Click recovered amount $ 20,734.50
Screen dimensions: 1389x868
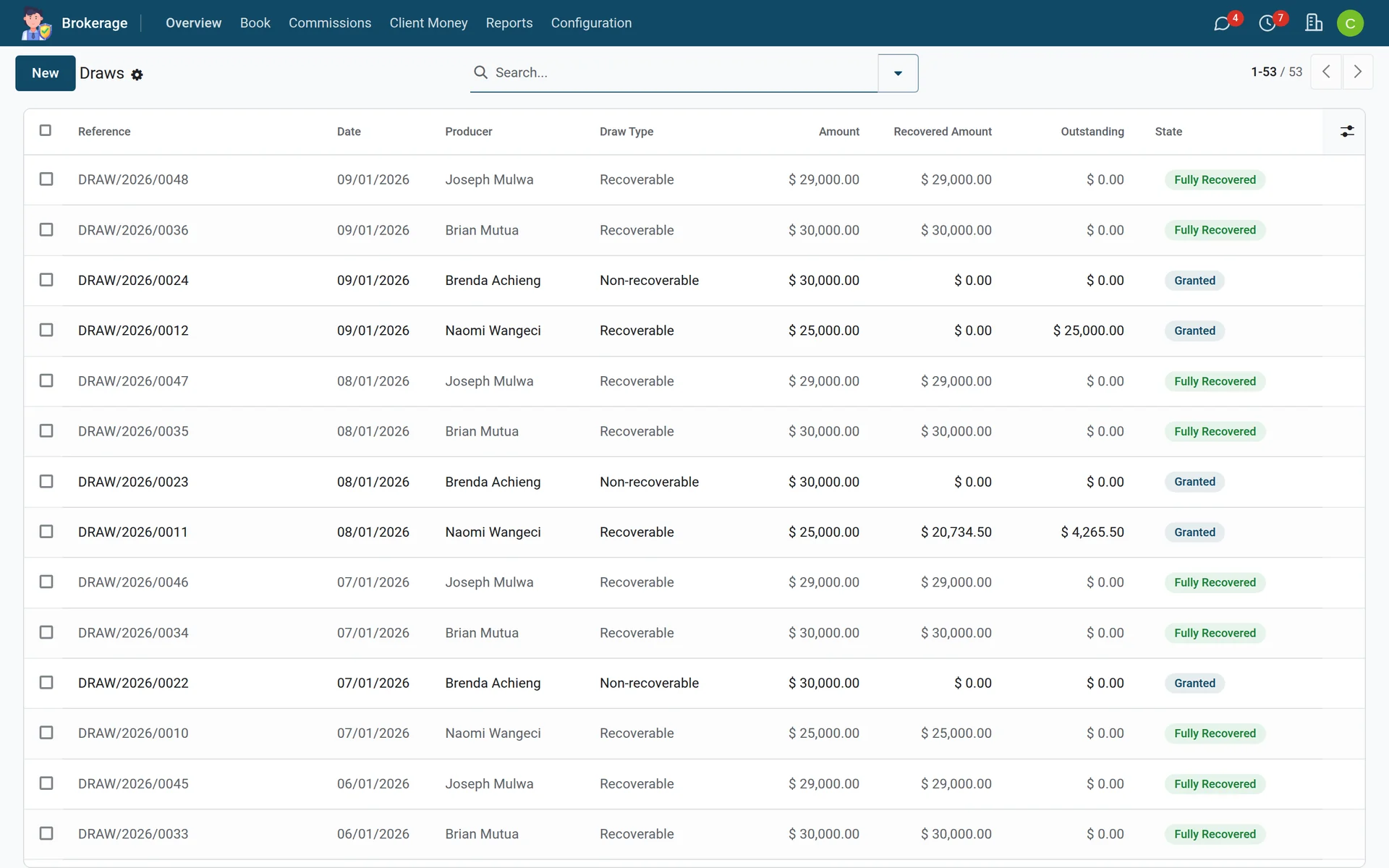[x=956, y=532]
